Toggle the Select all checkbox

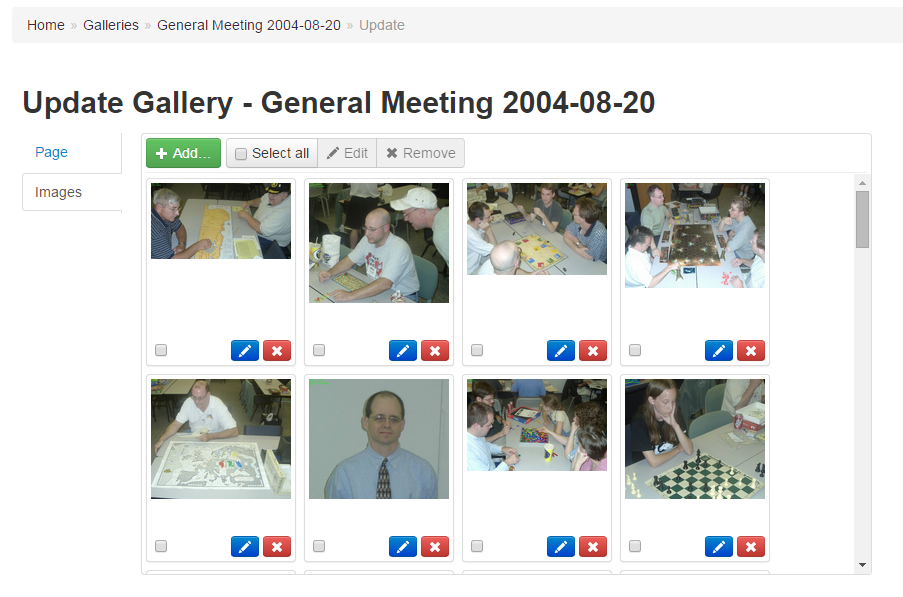pos(241,154)
